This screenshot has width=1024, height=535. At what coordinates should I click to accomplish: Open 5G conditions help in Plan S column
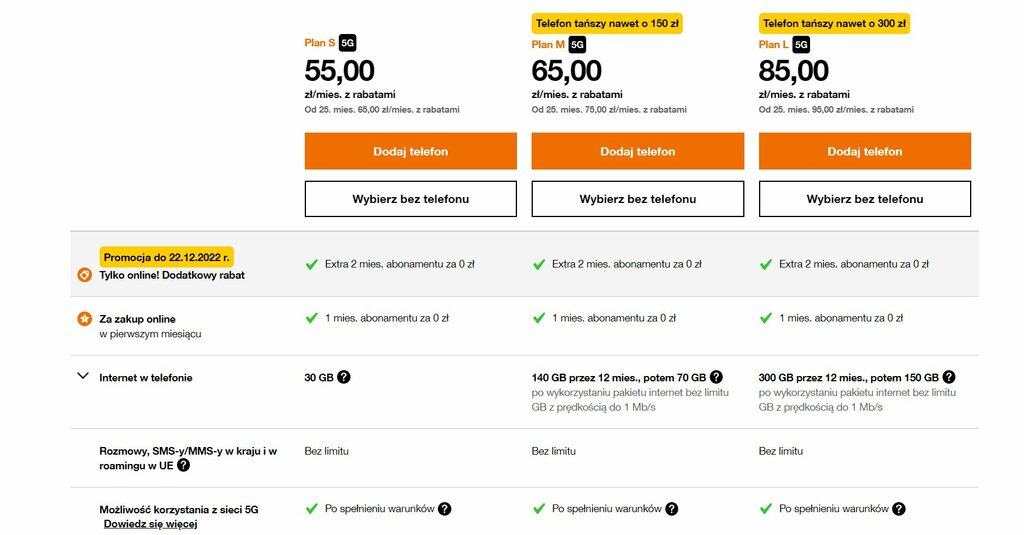(445, 509)
